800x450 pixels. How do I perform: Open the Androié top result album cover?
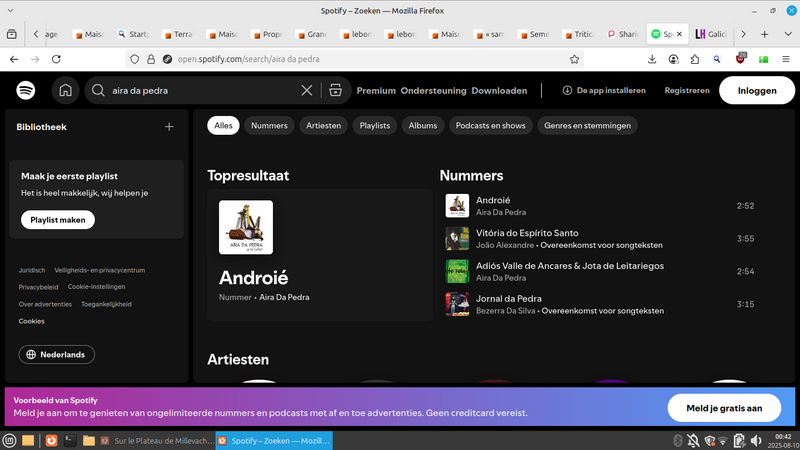[246, 227]
